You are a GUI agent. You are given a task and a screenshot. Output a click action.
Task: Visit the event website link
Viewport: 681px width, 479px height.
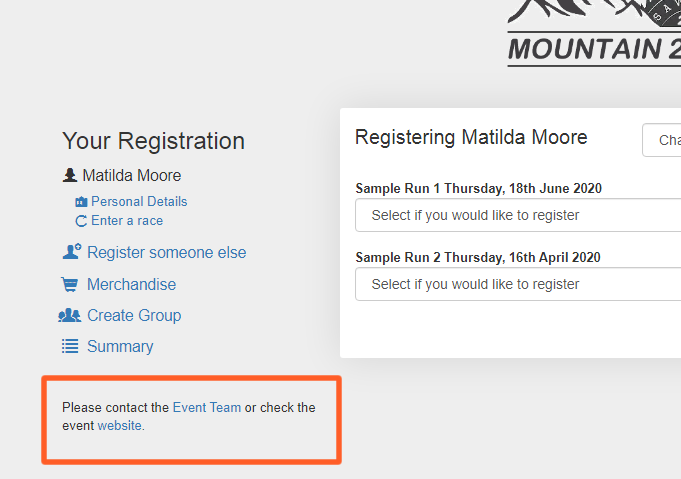(x=120, y=426)
